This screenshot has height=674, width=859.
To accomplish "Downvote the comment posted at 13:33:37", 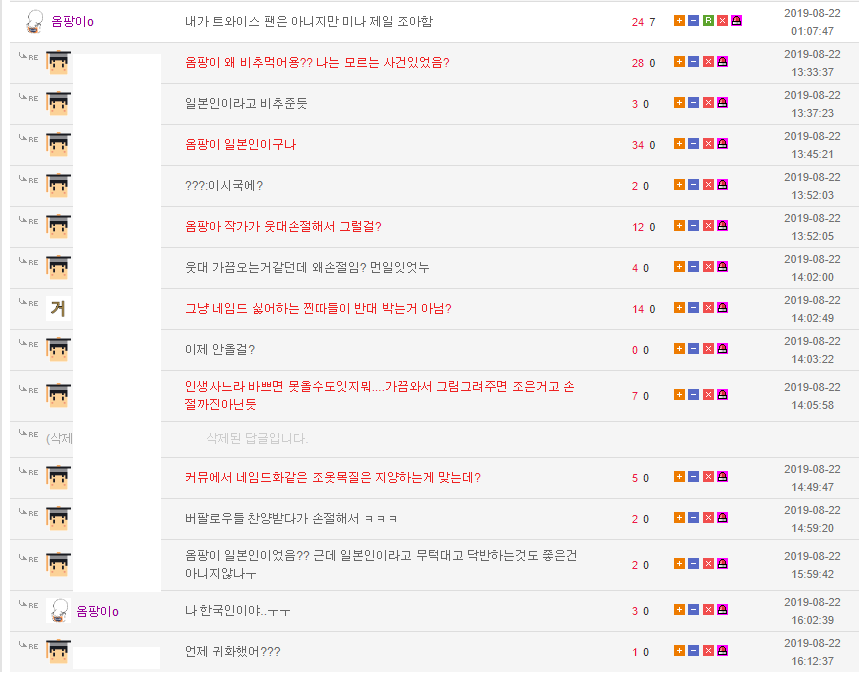I will coord(693,62).
